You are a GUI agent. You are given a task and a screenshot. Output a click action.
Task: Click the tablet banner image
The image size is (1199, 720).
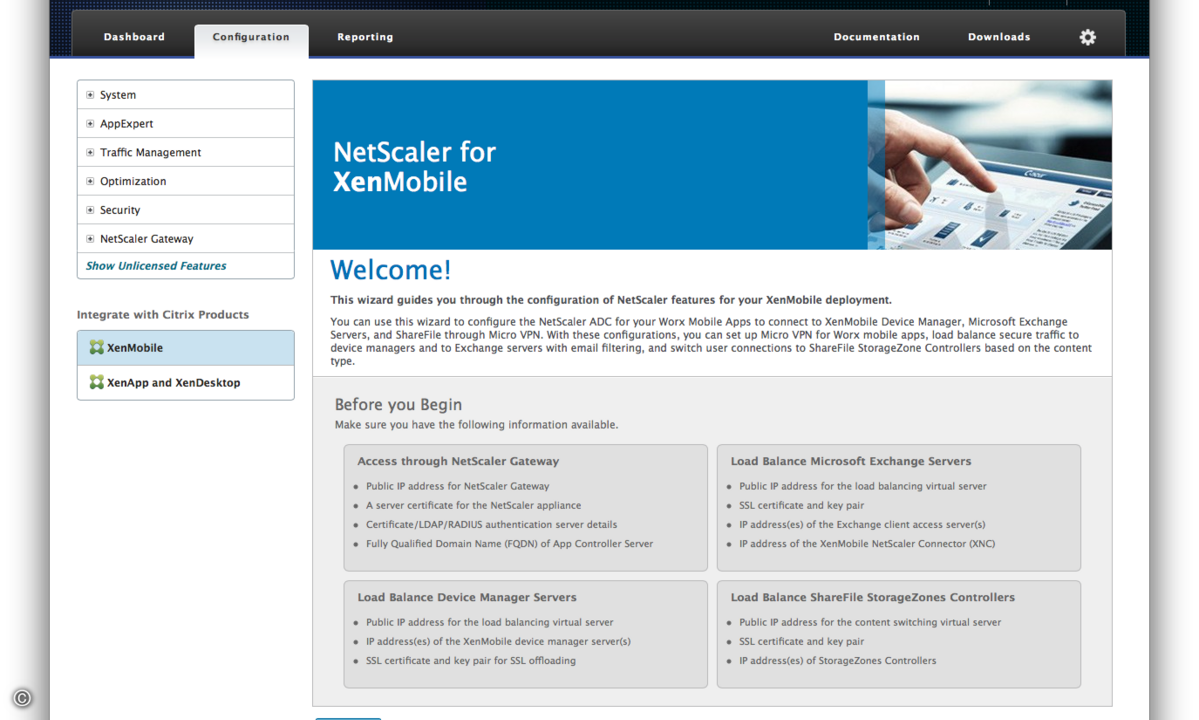pyautogui.click(x=989, y=165)
